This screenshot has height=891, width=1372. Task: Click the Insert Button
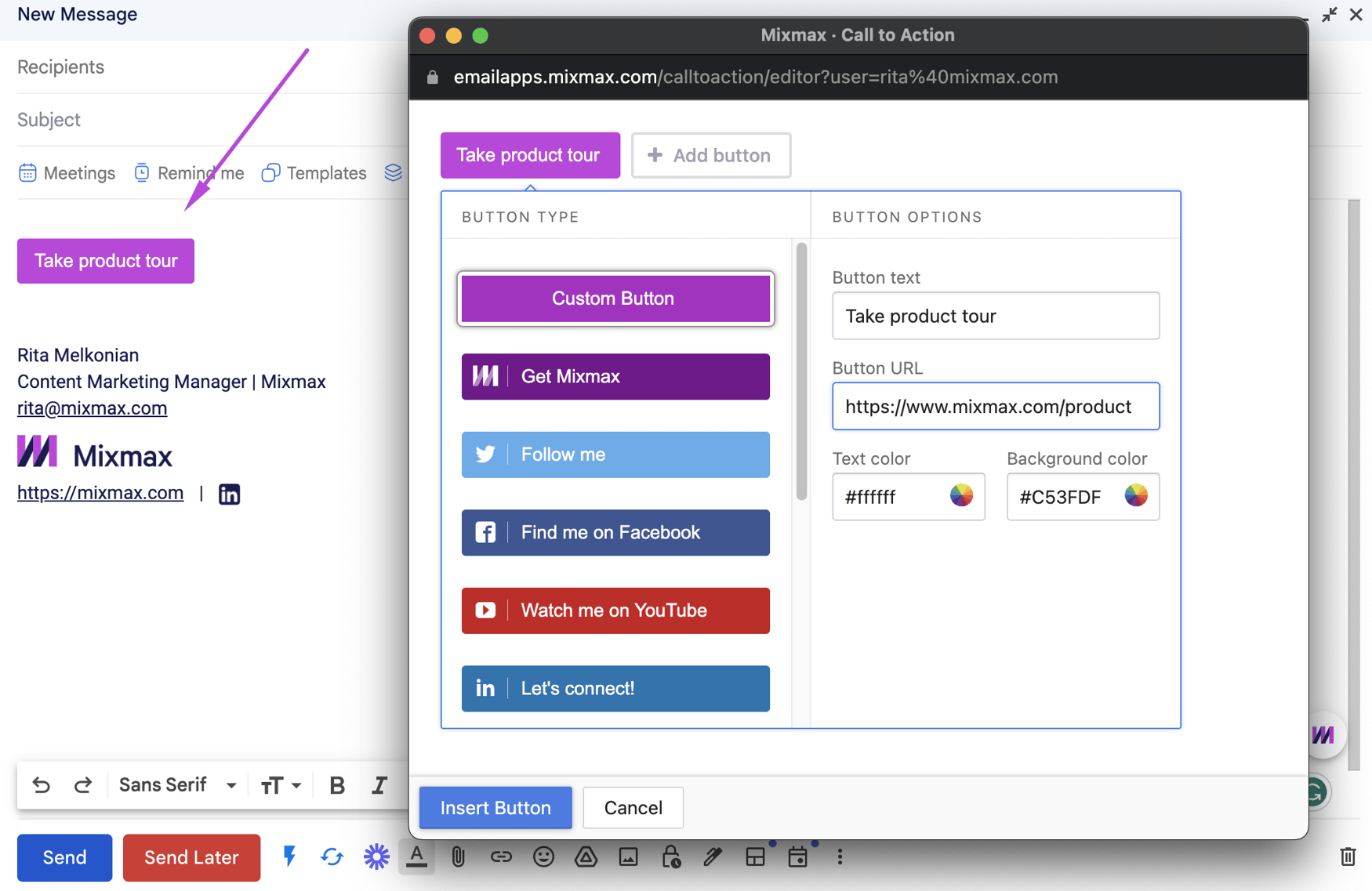495,807
